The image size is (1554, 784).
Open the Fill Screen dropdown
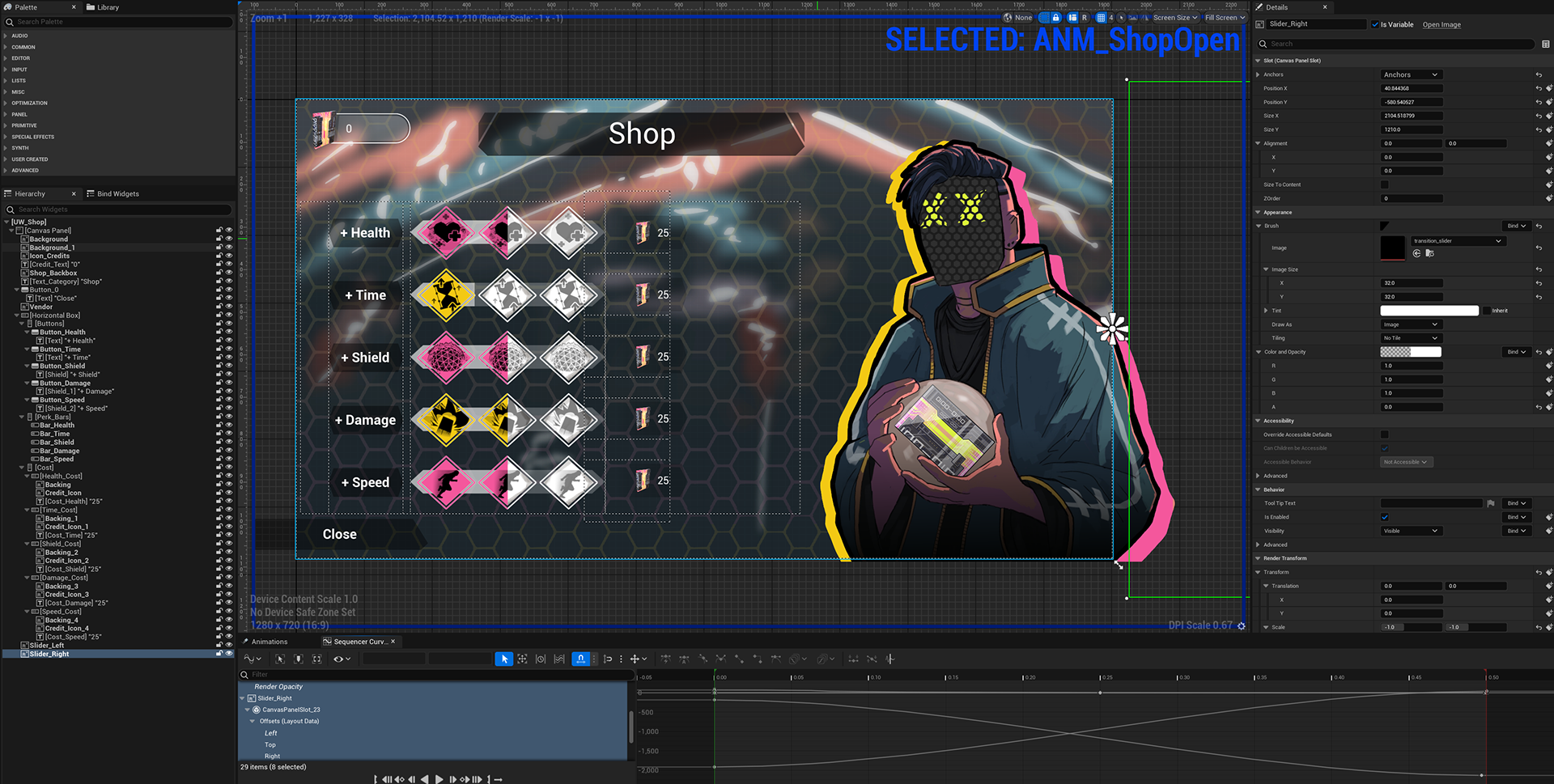[x=1225, y=18]
